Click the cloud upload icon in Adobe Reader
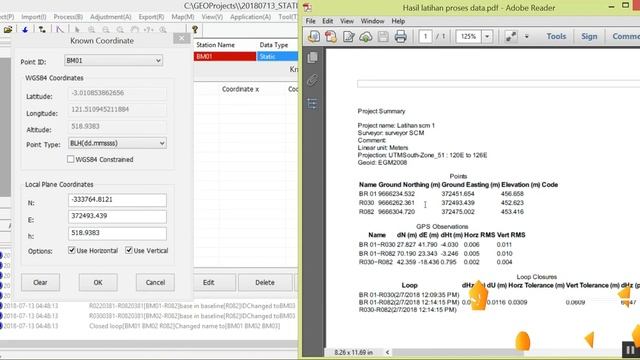640x360 pixels. [x=366, y=36]
